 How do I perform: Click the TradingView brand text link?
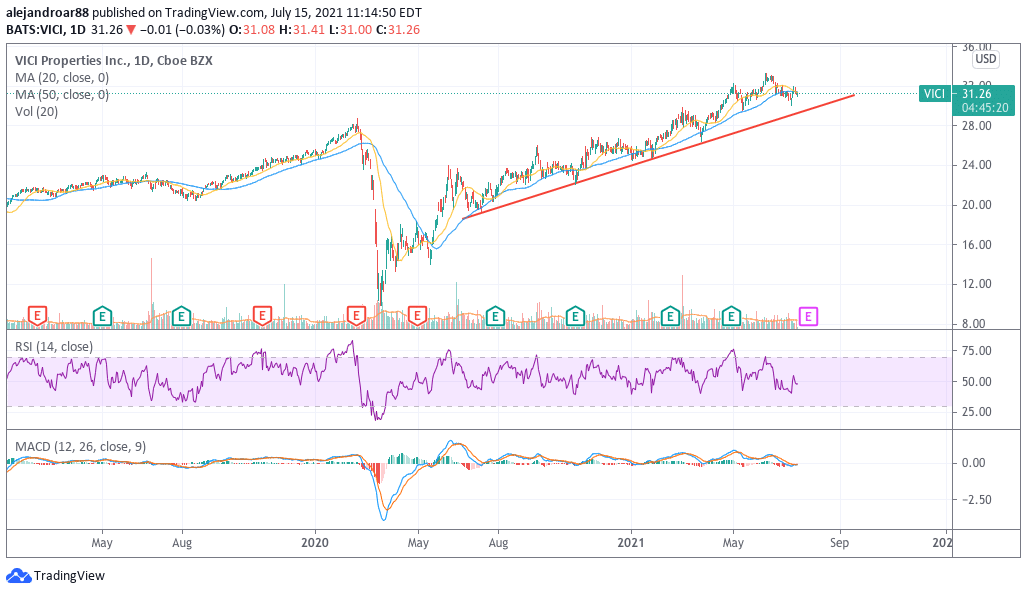[x=69, y=576]
